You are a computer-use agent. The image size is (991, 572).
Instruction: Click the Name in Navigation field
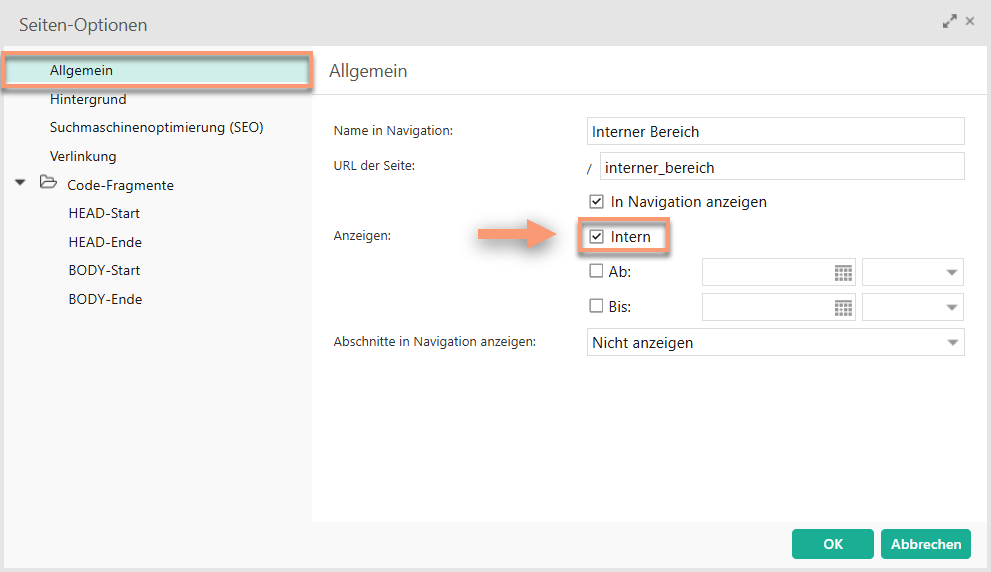tap(775, 131)
